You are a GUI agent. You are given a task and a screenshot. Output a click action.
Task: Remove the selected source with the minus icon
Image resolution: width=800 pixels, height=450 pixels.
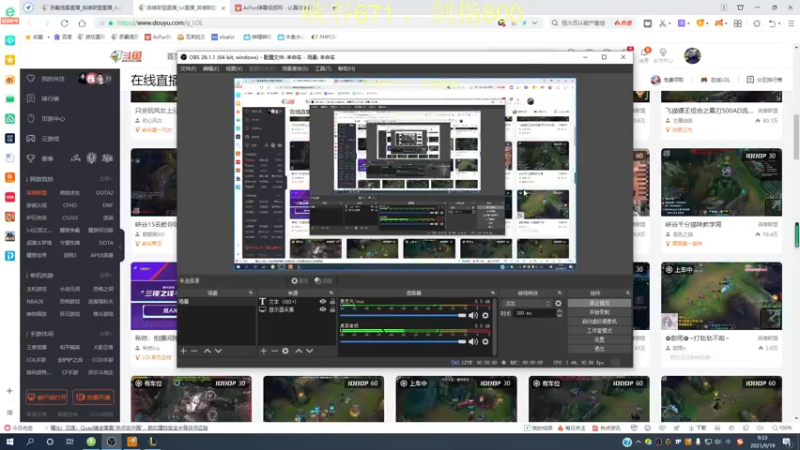274,351
